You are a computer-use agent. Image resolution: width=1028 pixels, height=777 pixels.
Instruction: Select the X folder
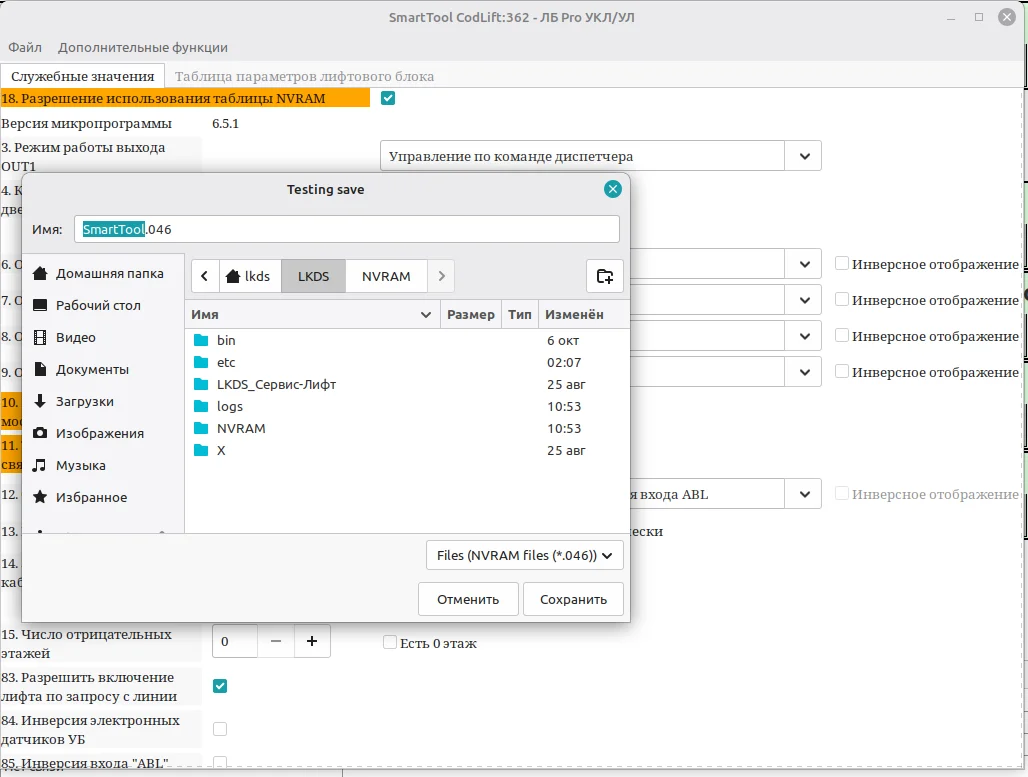(406, 450)
